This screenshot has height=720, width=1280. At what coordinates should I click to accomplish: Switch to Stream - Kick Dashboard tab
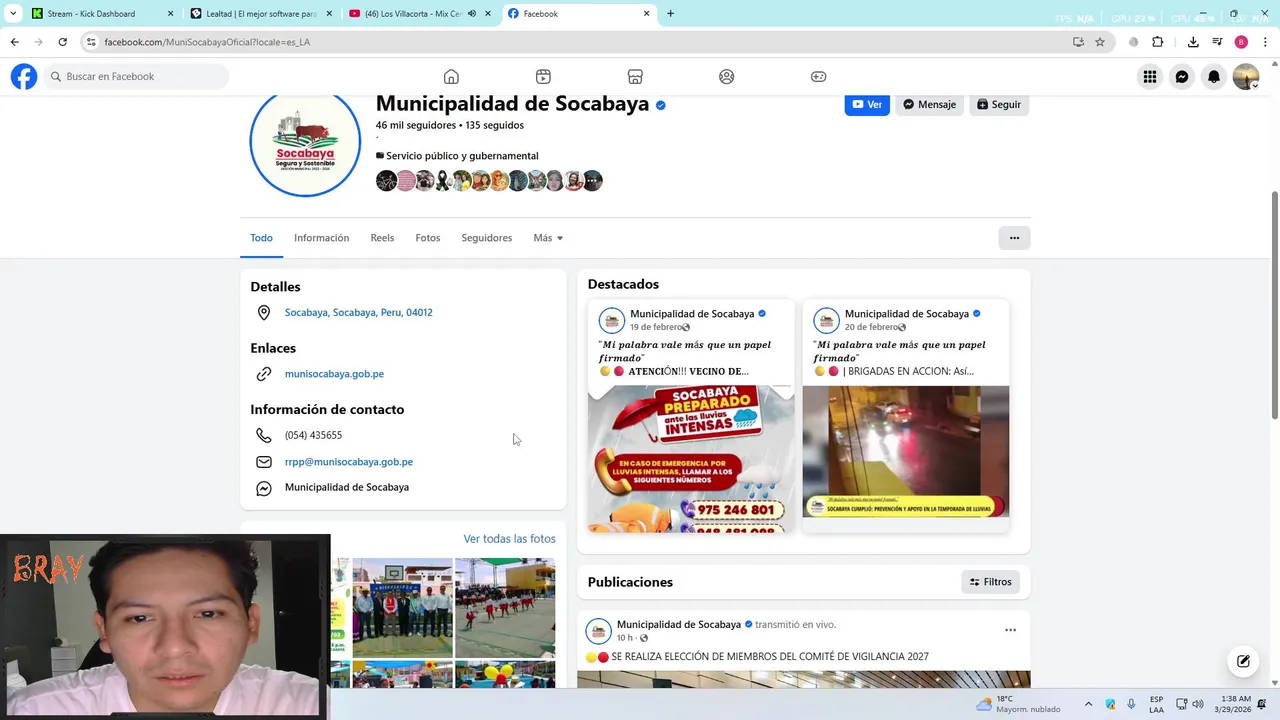pyautogui.click(x=100, y=14)
